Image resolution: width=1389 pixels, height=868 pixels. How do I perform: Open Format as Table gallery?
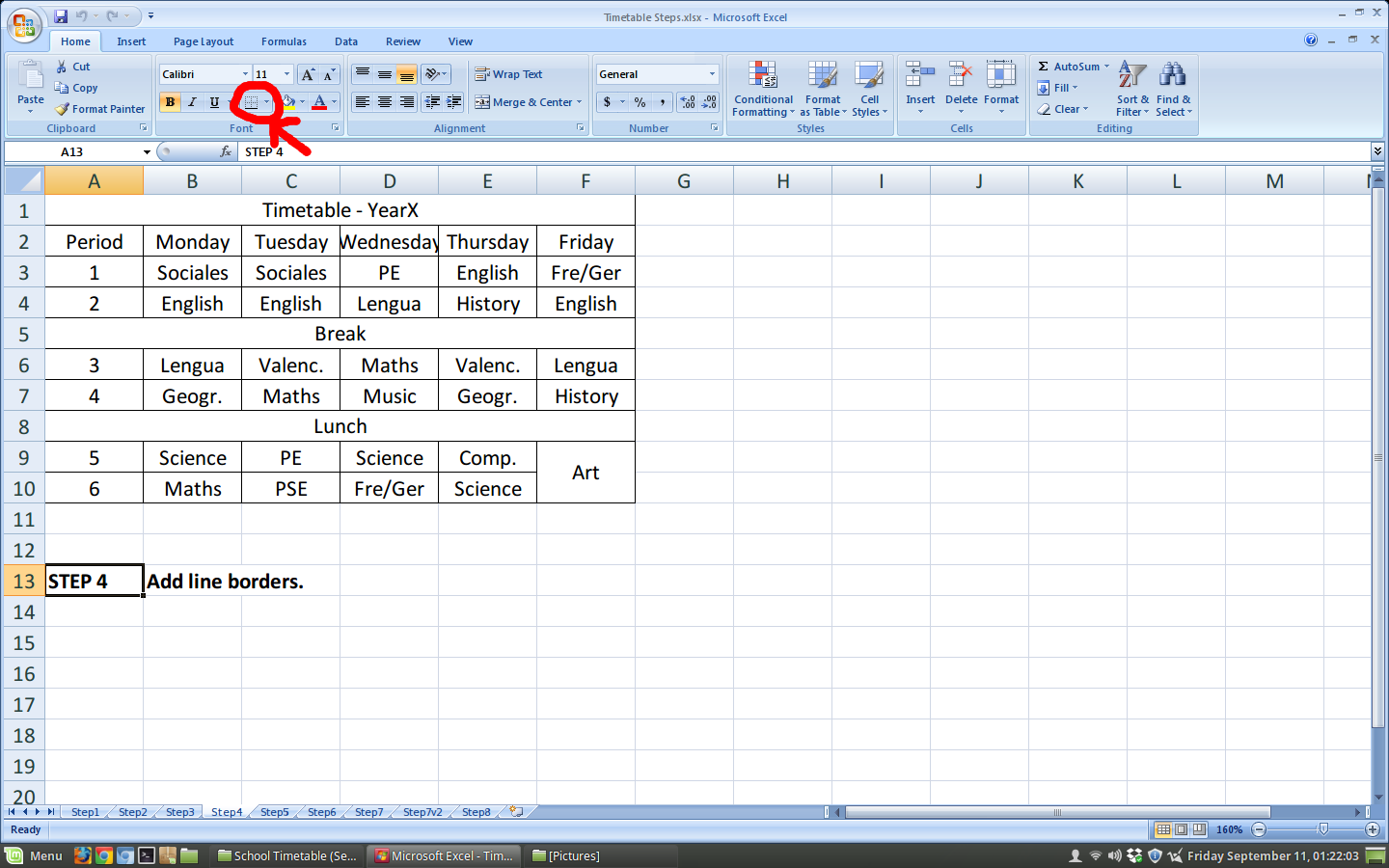[823, 89]
